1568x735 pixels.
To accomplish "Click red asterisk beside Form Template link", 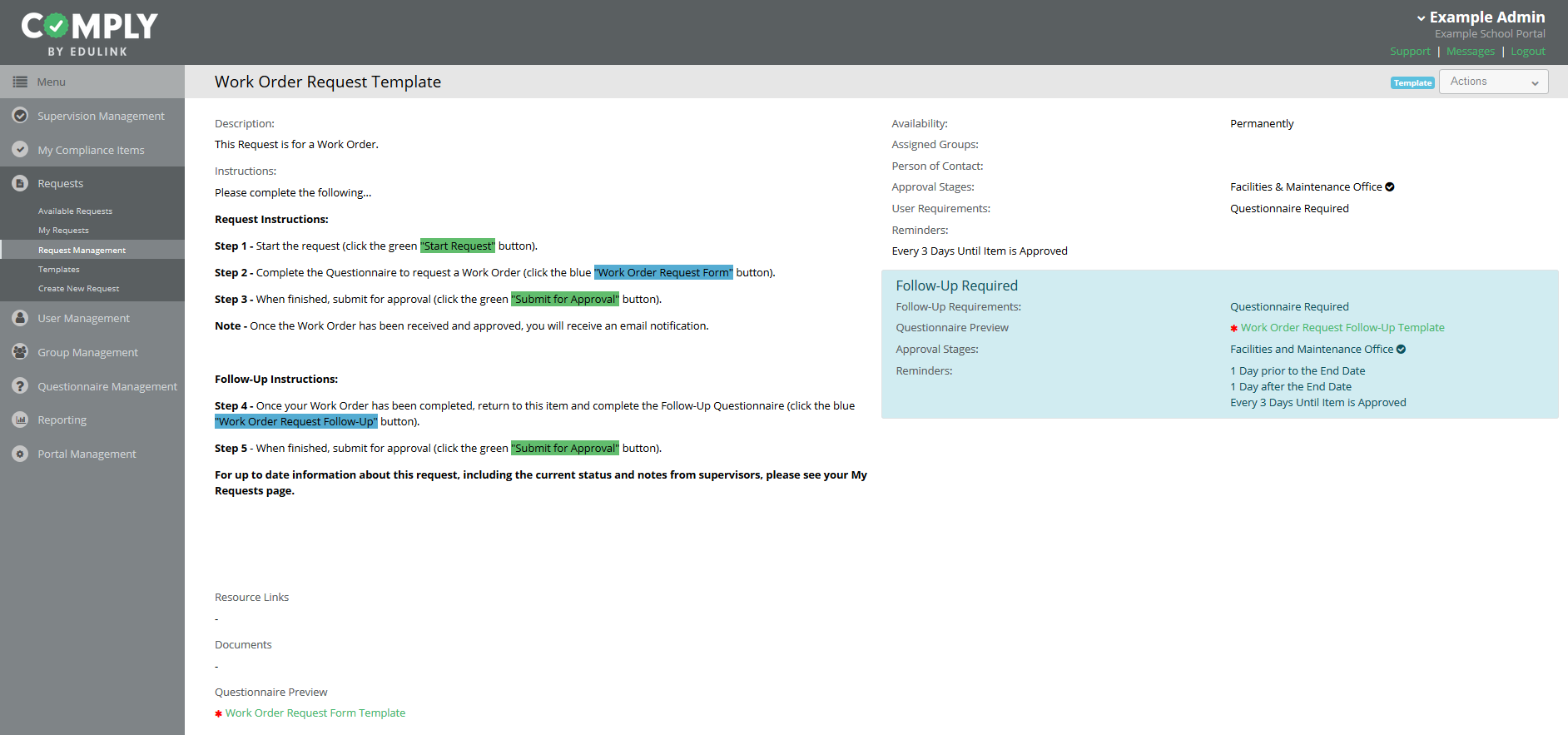I will pyautogui.click(x=219, y=713).
